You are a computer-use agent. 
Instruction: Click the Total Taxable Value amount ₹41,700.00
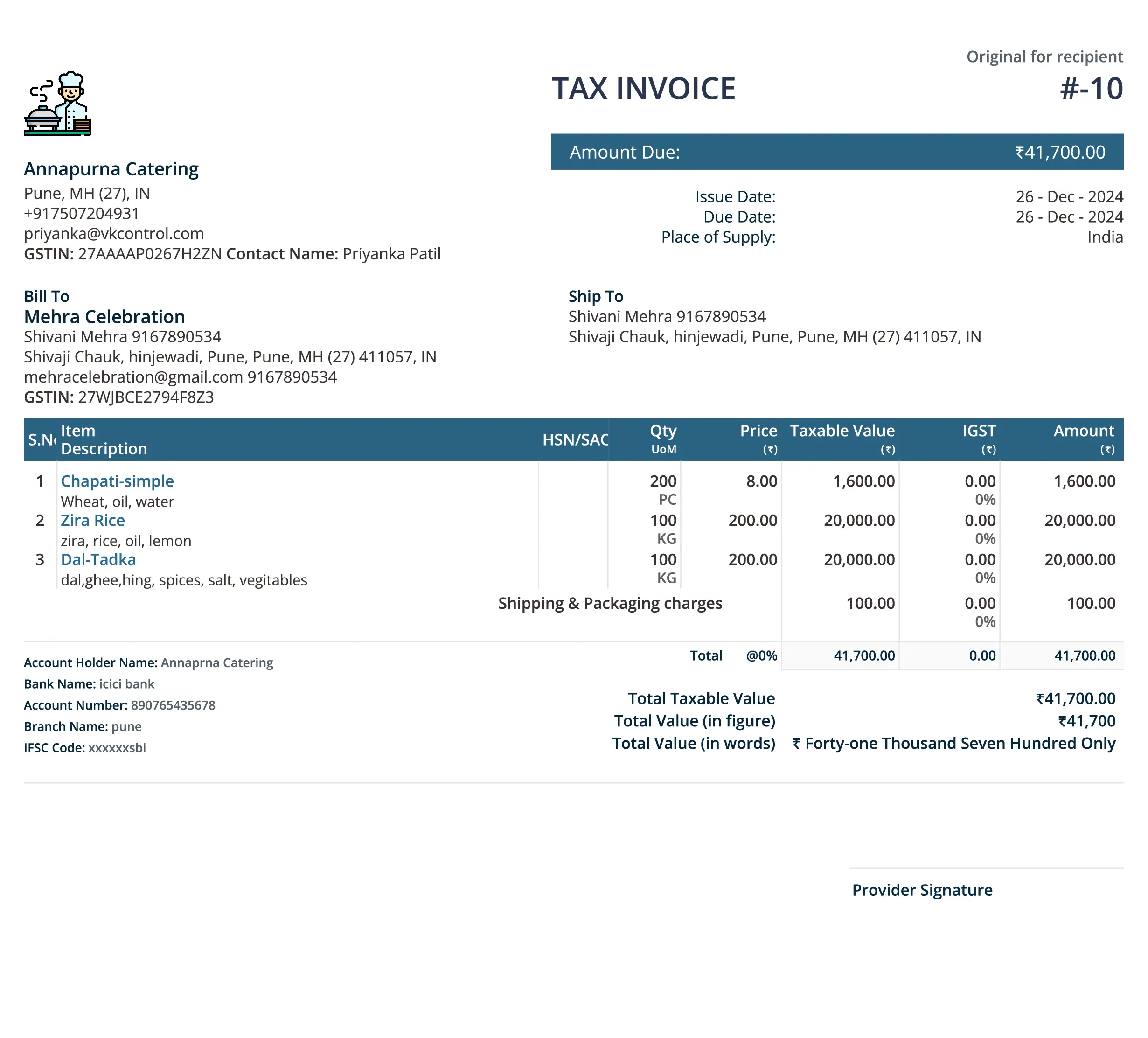pos(1076,699)
